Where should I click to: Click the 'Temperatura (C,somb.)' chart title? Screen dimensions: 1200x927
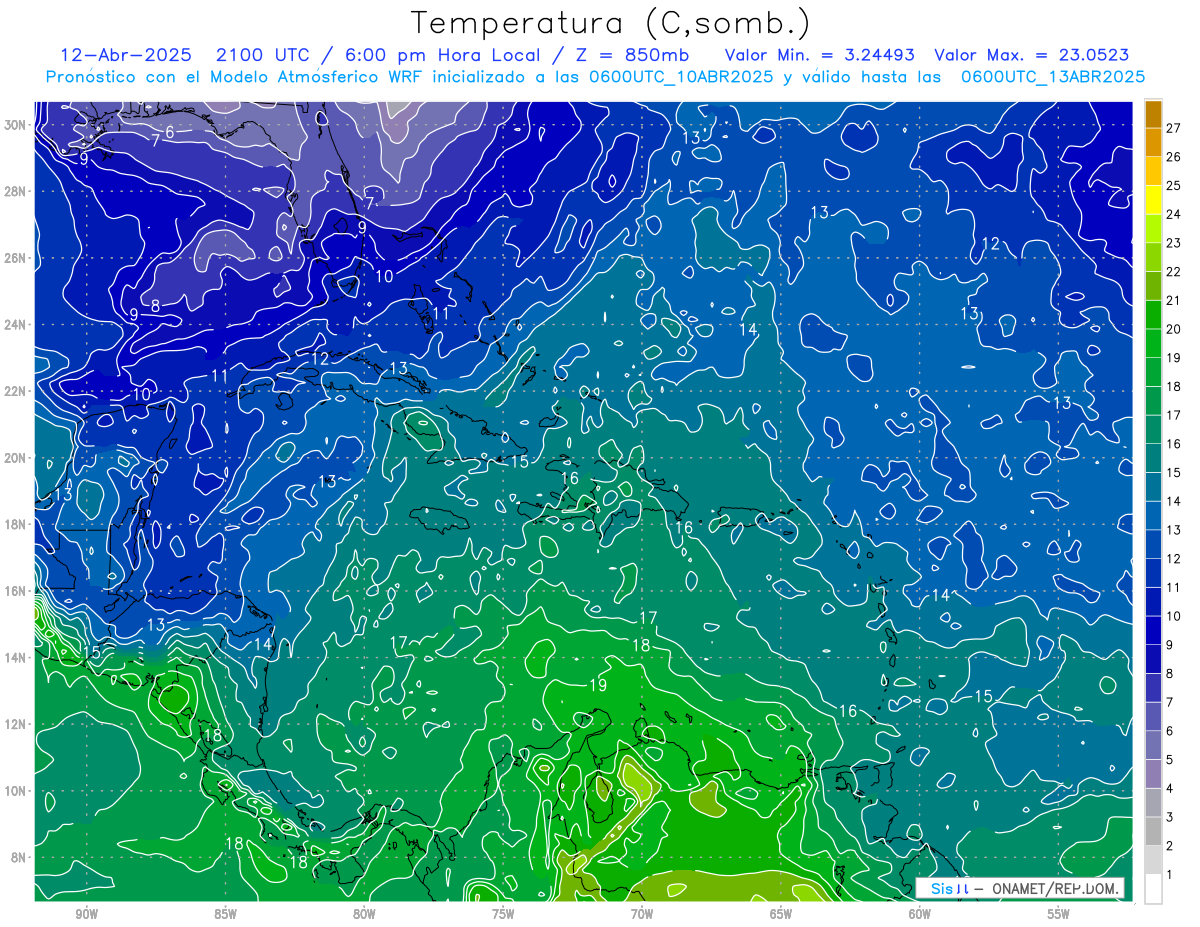[611, 23]
